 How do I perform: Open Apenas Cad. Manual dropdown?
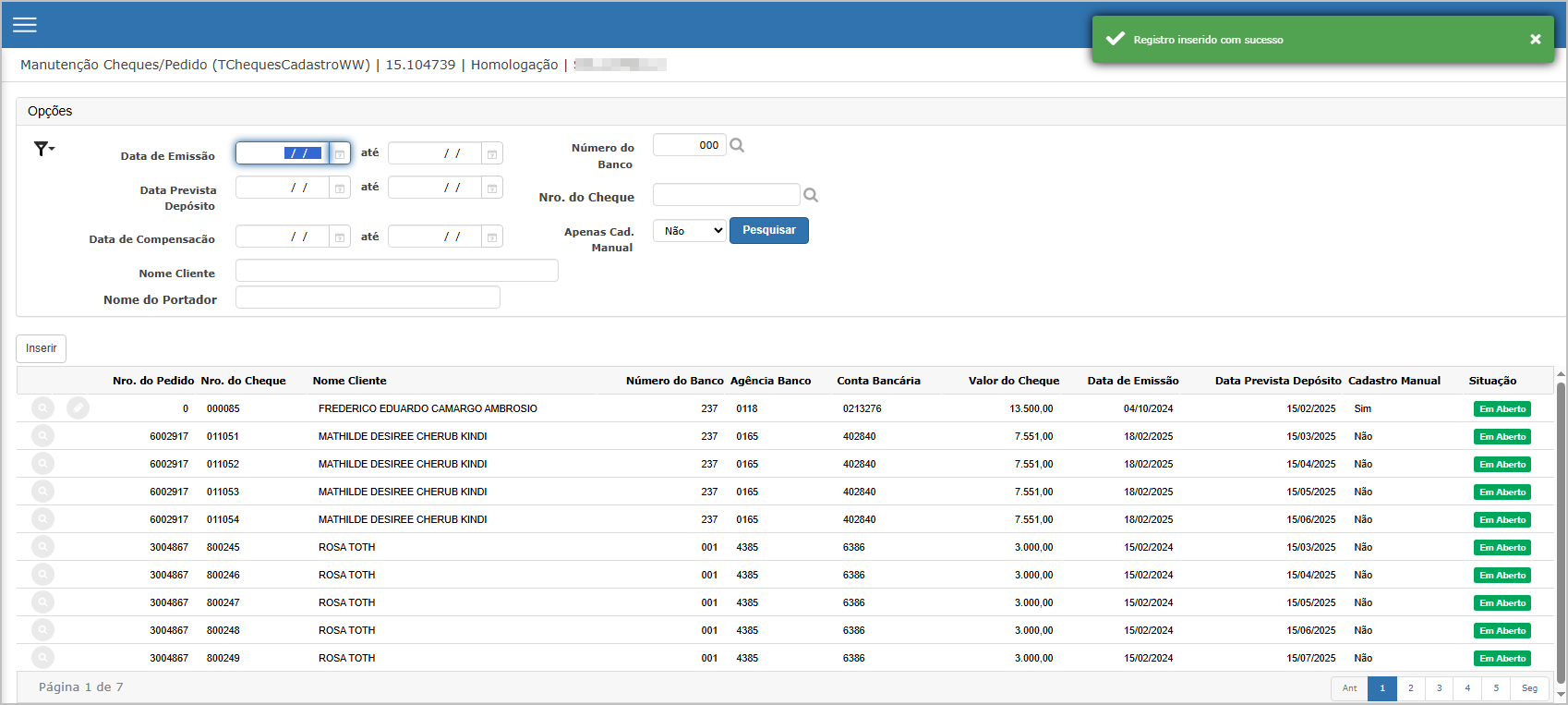point(689,230)
